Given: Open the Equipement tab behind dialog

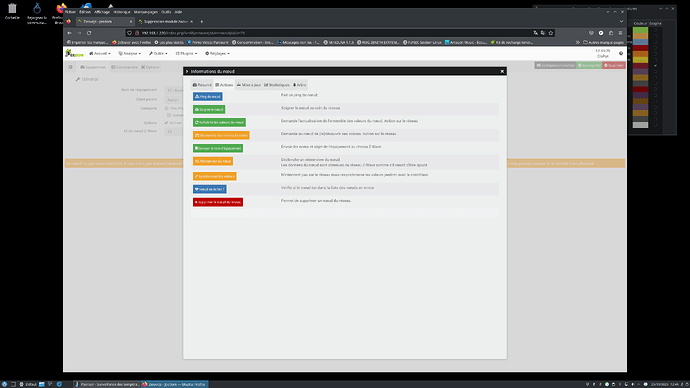Looking at the screenshot, I should [x=93, y=67].
